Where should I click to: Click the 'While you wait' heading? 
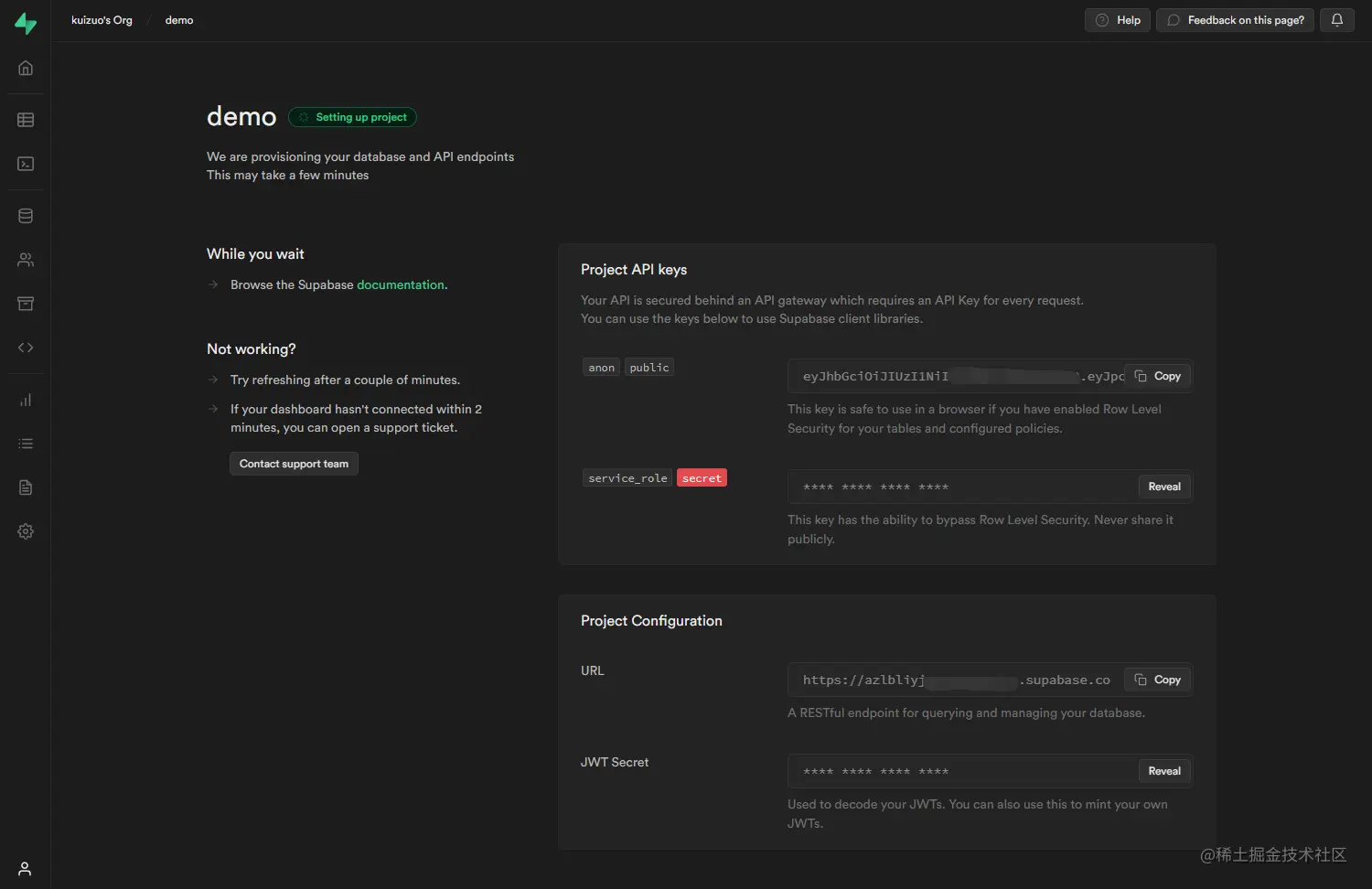point(255,254)
